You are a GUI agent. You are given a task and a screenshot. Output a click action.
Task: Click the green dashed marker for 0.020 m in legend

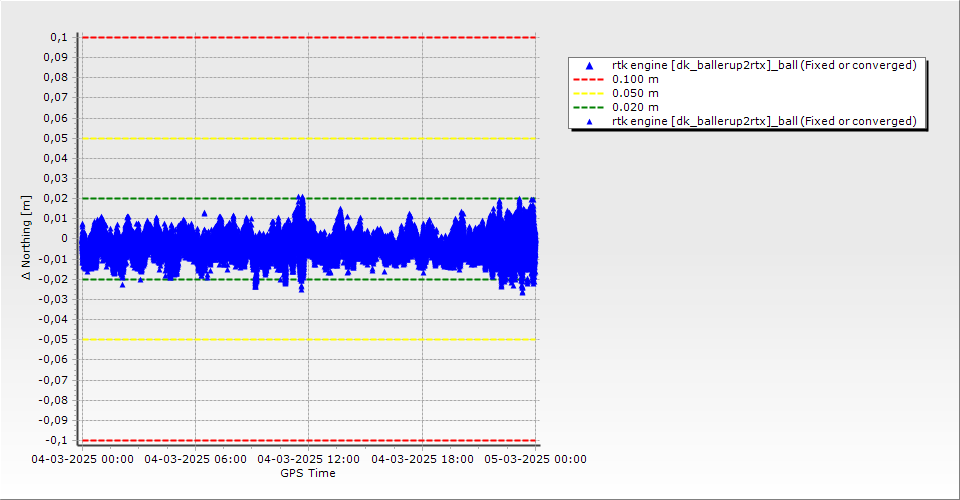(x=588, y=107)
